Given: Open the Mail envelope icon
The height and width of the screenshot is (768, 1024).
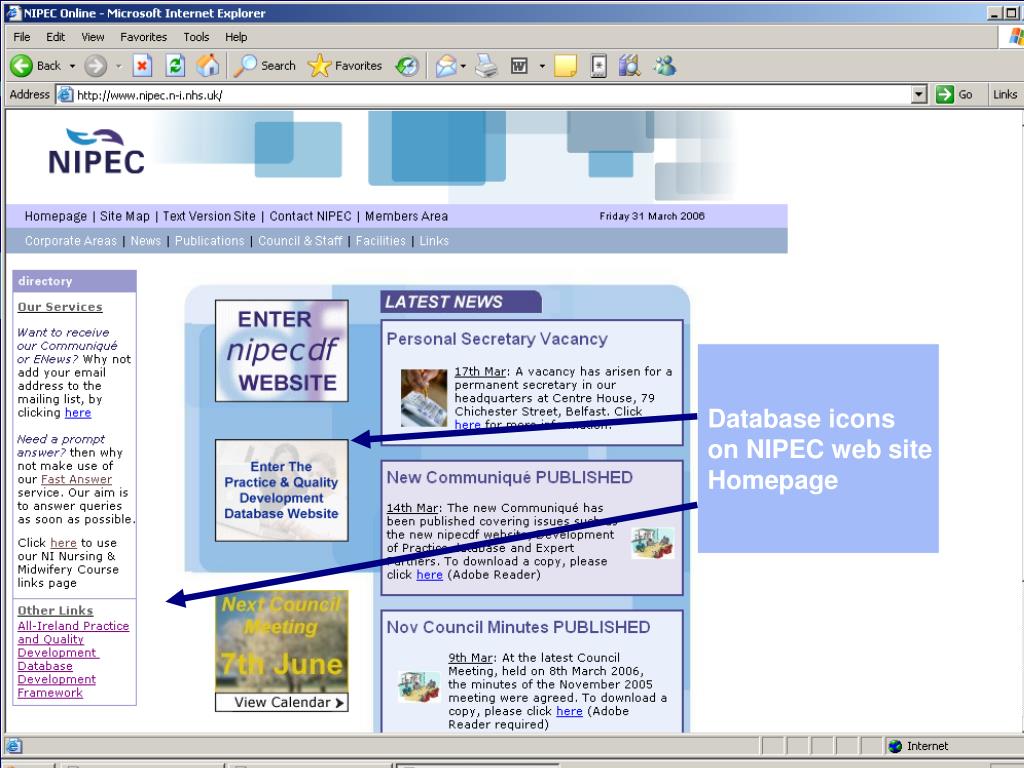Looking at the screenshot, I should pyautogui.click(x=446, y=65).
